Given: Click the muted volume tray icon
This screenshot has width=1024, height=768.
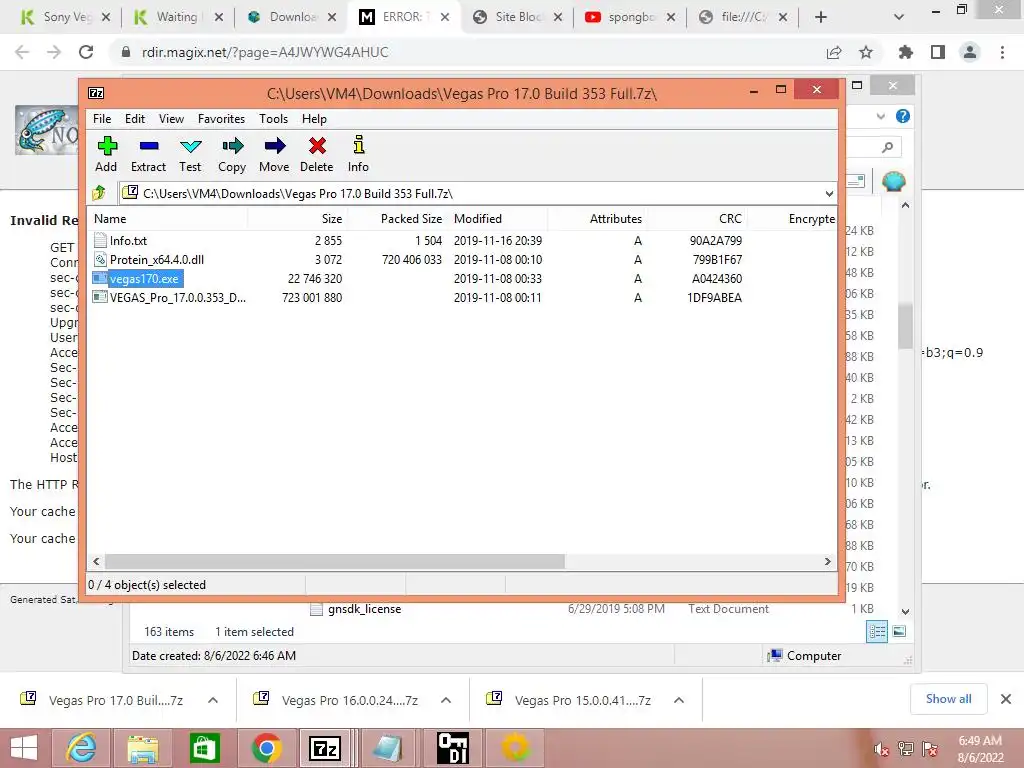Looking at the screenshot, I should [x=881, y=750].
